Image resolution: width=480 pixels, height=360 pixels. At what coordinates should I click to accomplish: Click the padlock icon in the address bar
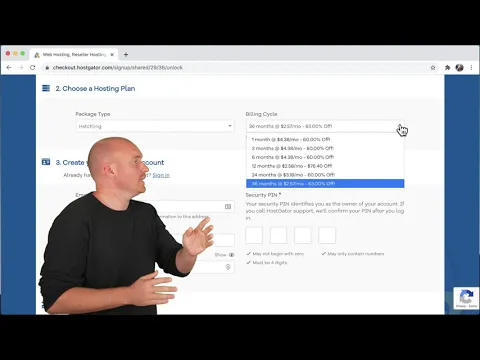47,68
